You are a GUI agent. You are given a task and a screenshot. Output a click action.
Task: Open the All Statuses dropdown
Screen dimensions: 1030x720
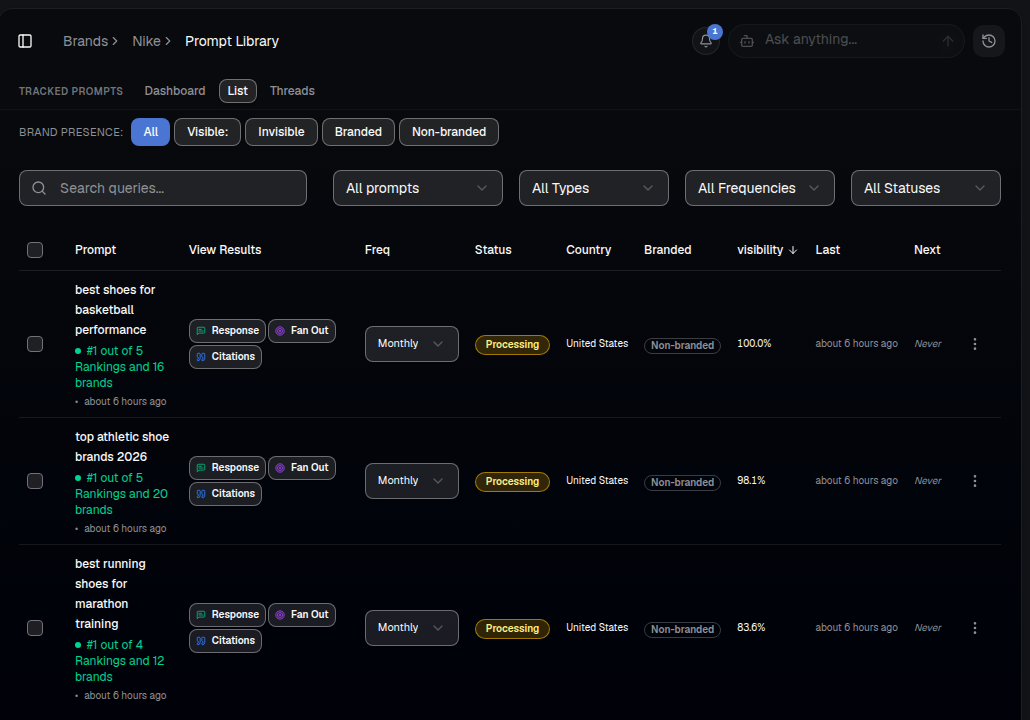tap(926, 189)
